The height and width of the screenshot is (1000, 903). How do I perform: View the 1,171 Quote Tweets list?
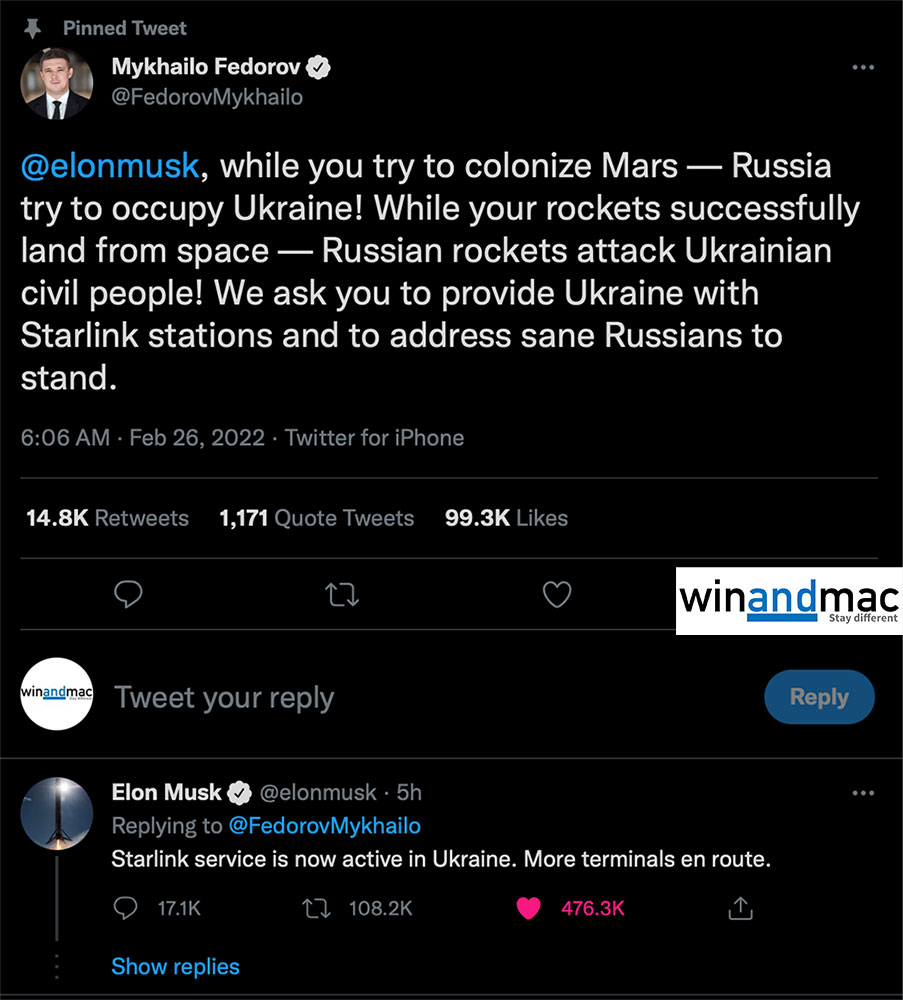pos(316,518)
